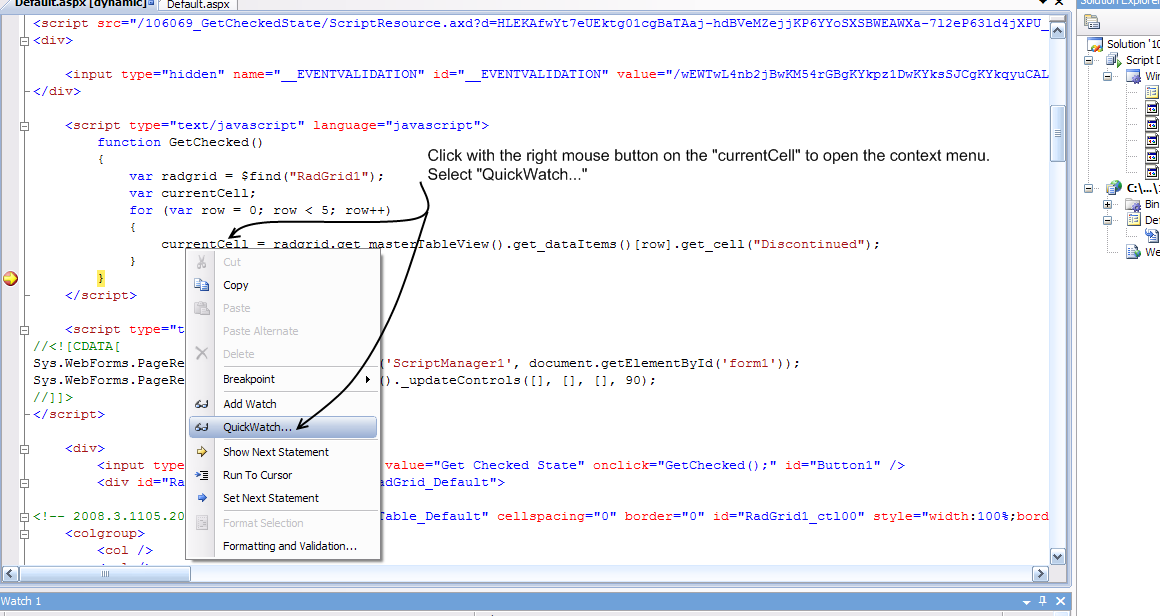Select the 'We' config file icon in Solution Explorer
1160x616 pixels.
coord(1133,252)
